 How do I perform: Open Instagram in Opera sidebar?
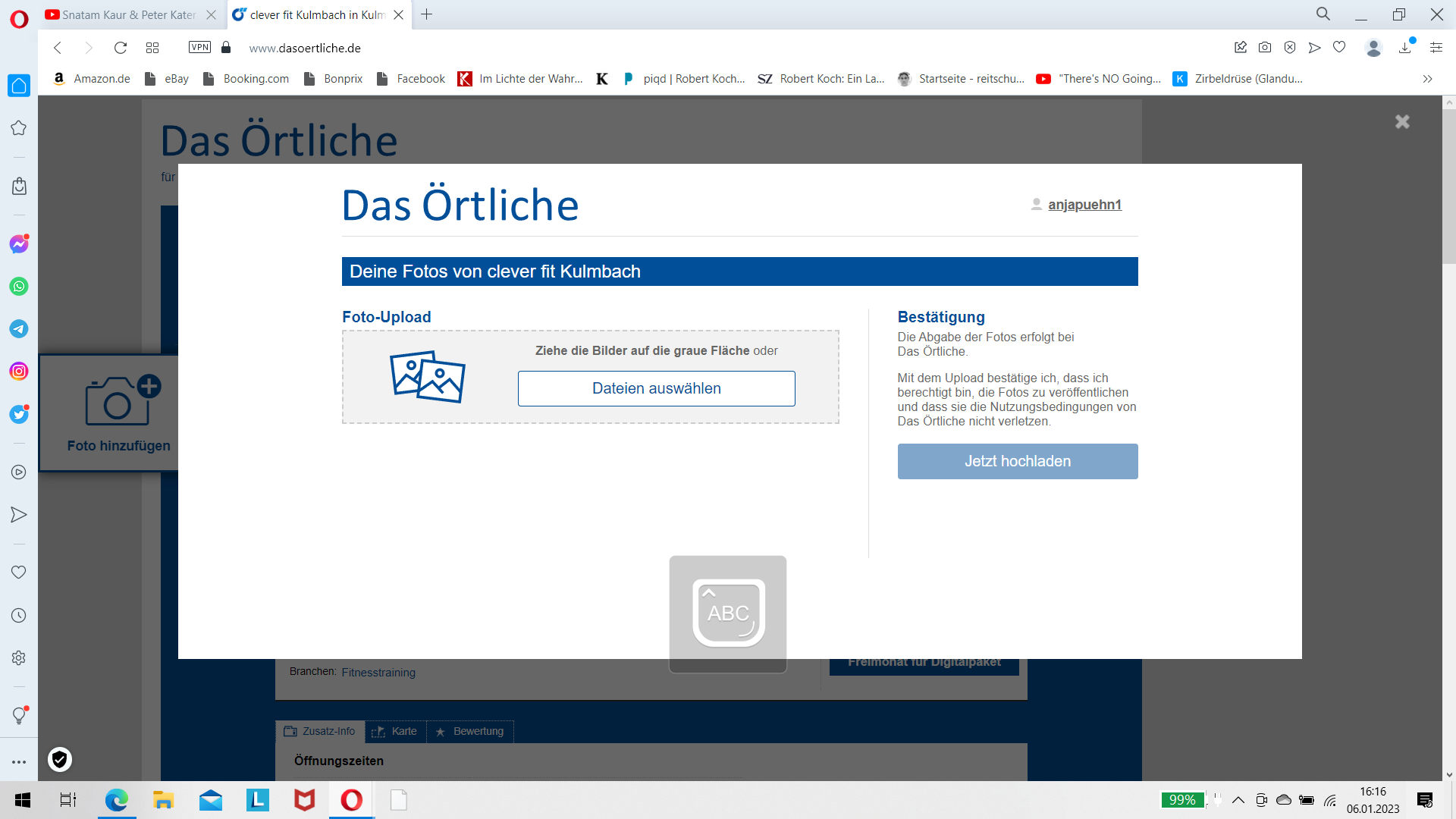[19, 372]
